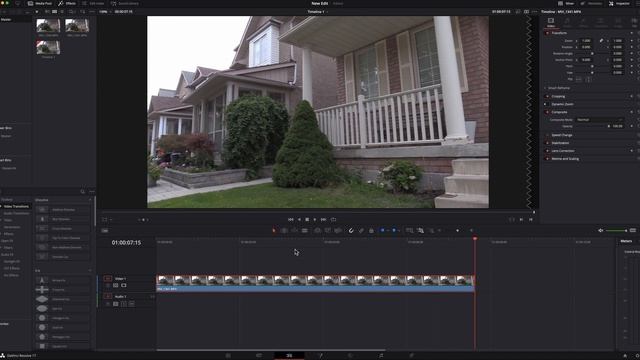Click the Zoom link chain icon in Transform

(601, 41)
